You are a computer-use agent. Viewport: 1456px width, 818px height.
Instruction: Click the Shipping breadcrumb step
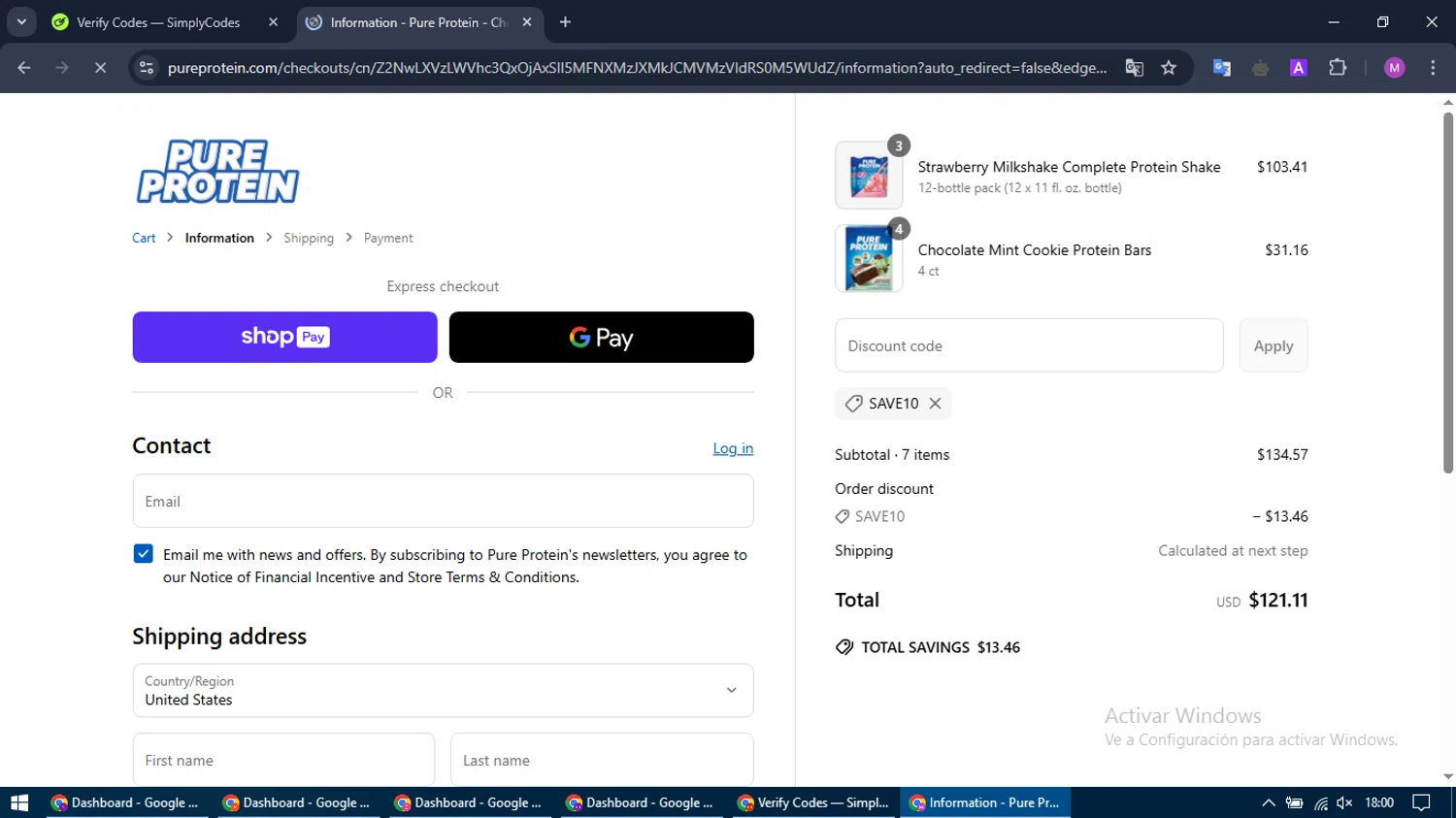(x=309, y=238)
